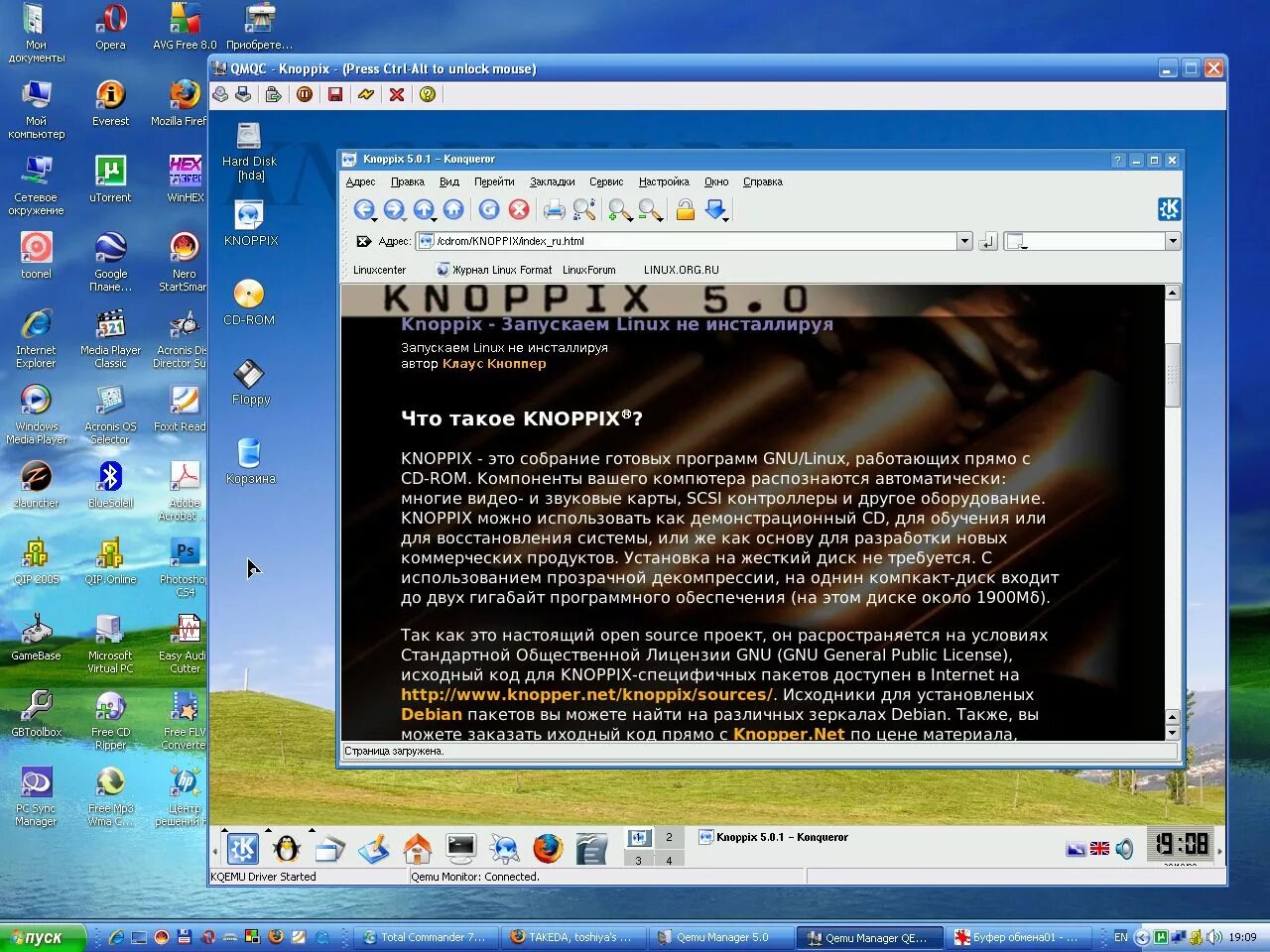Image resolution: width=1270 pixels, height=952 pixels.
Task: Open the KDE K menu in the panel
Action: [x=243, y=849]
